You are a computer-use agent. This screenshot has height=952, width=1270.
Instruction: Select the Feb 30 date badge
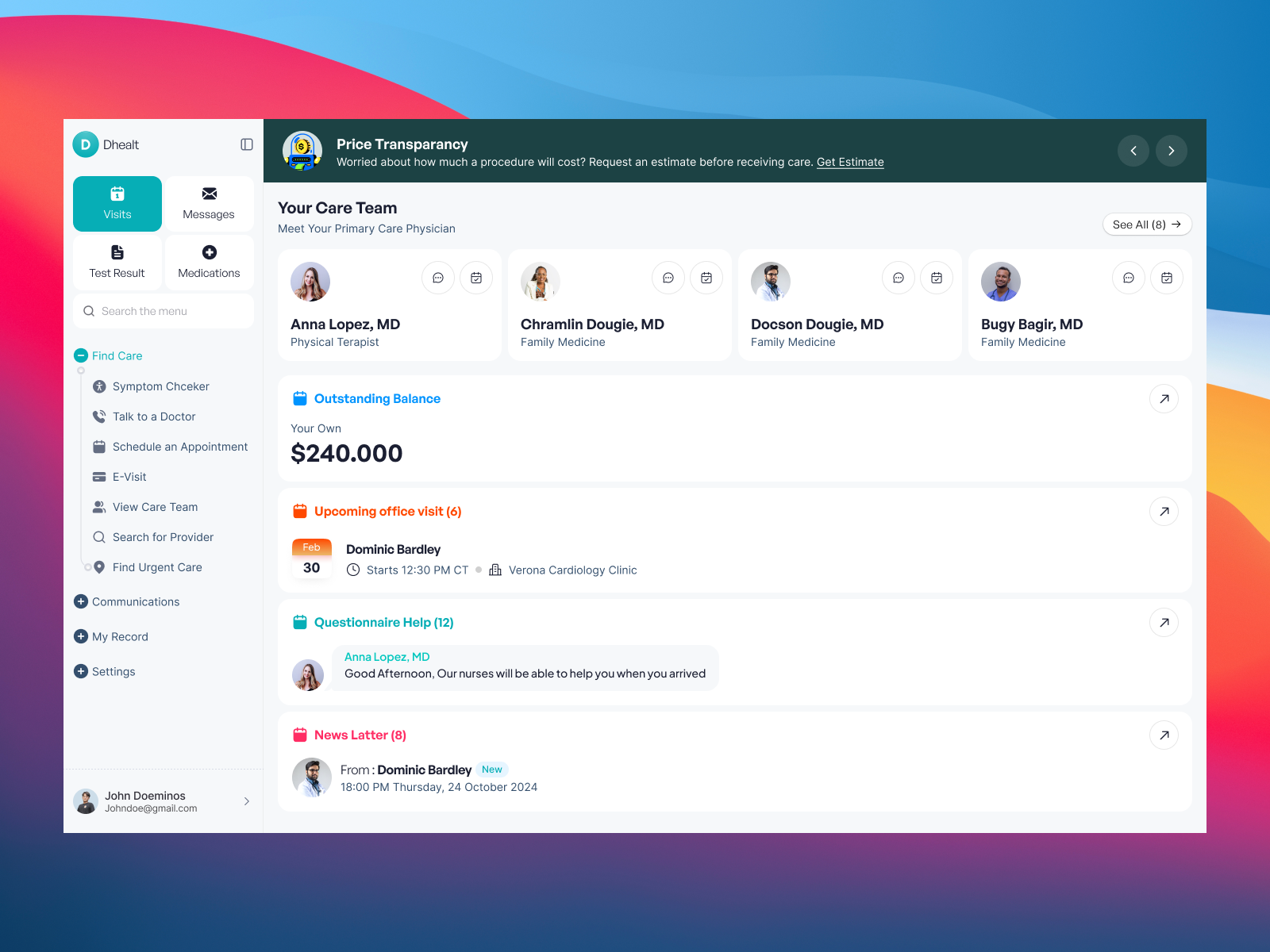(x=312, y=559)
